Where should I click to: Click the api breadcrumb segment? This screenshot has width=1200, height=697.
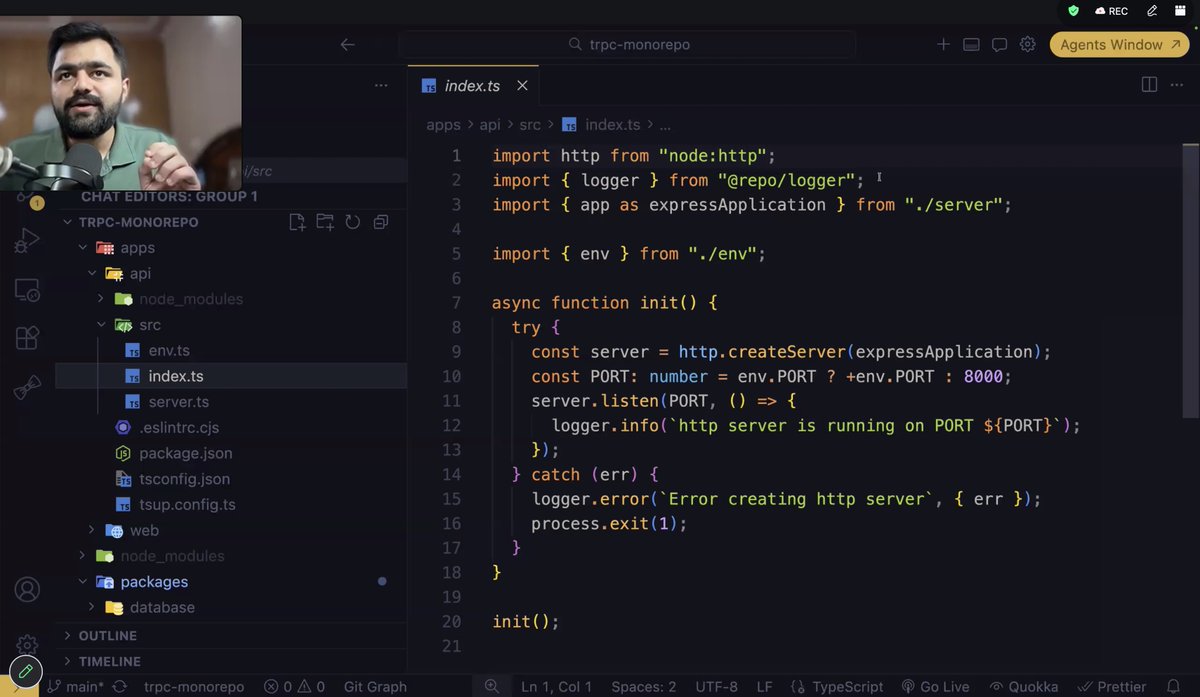coord(490,125)
